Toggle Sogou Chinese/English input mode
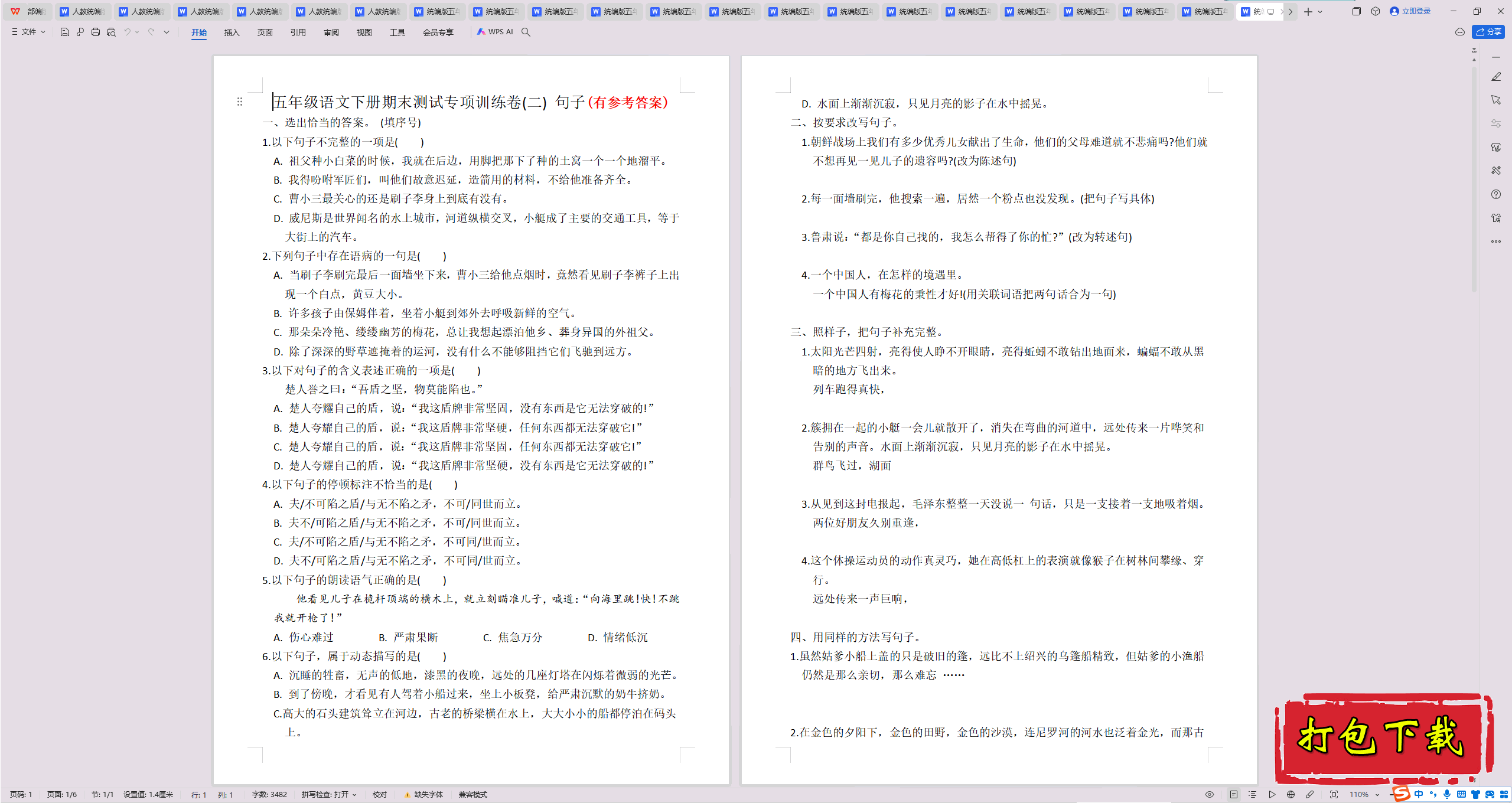The image size is (1512, 803). click(1419, 795)
